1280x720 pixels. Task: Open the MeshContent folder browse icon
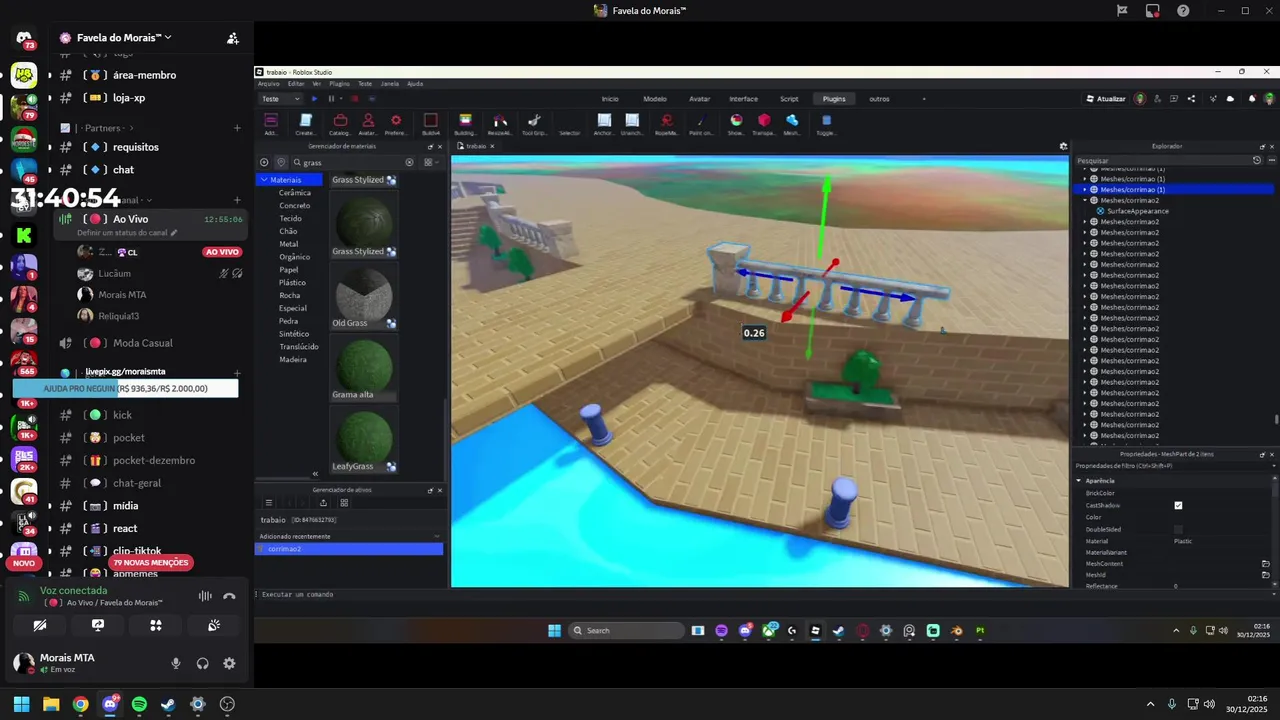pyautogui.click(x=1265, y=564)
